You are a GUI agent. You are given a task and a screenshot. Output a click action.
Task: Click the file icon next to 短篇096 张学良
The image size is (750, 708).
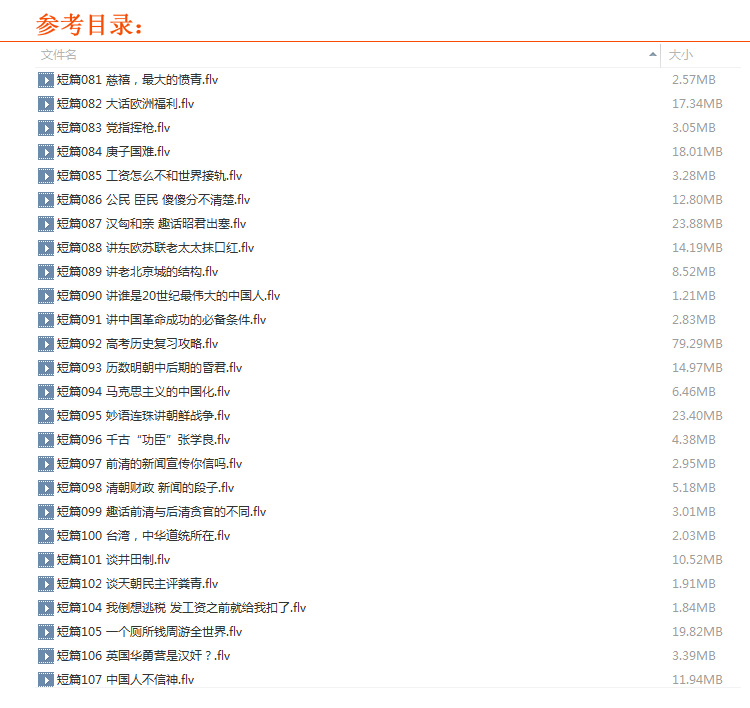[46, 440]
